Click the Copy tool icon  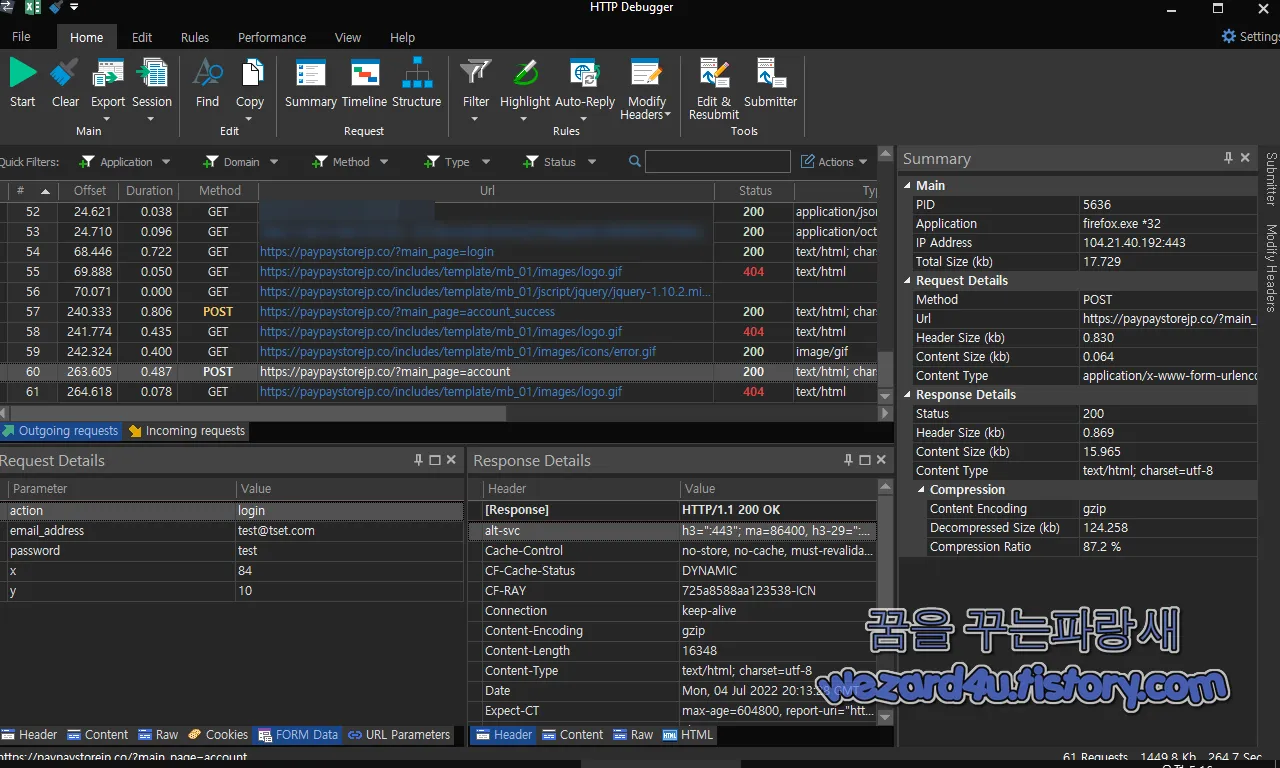(x=250, y=73)
